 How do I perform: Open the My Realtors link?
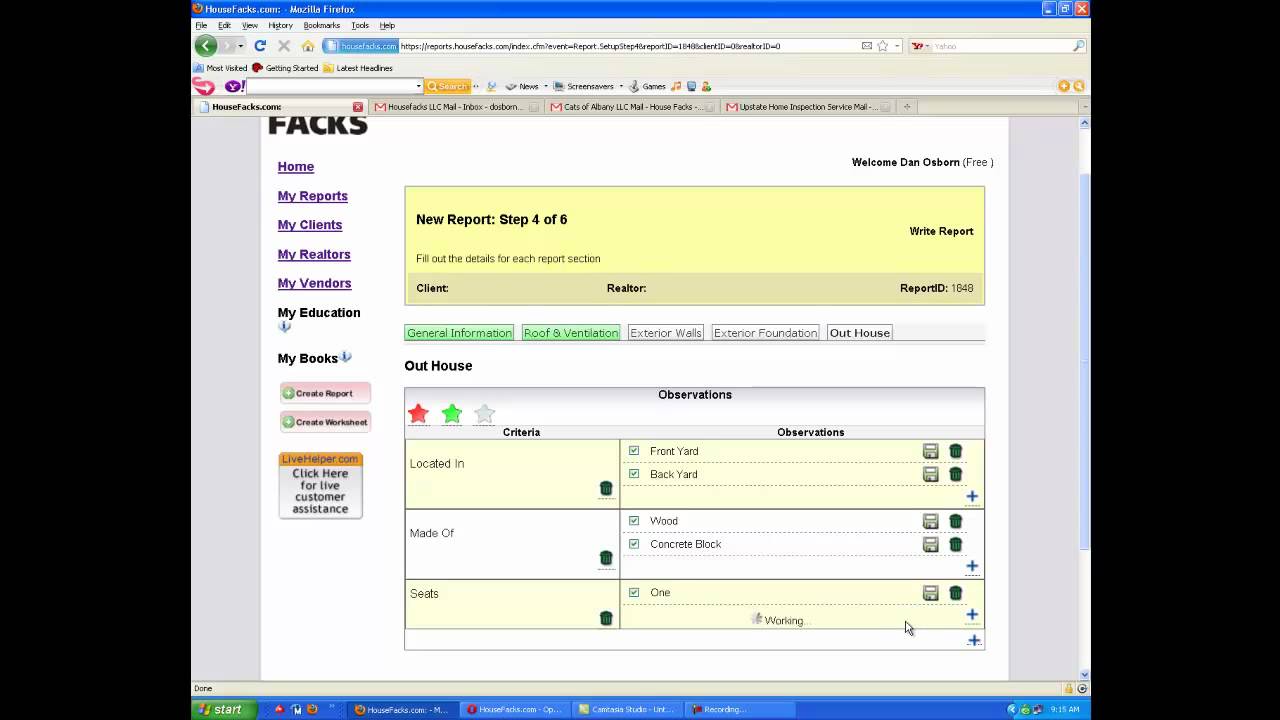point(314,254)
